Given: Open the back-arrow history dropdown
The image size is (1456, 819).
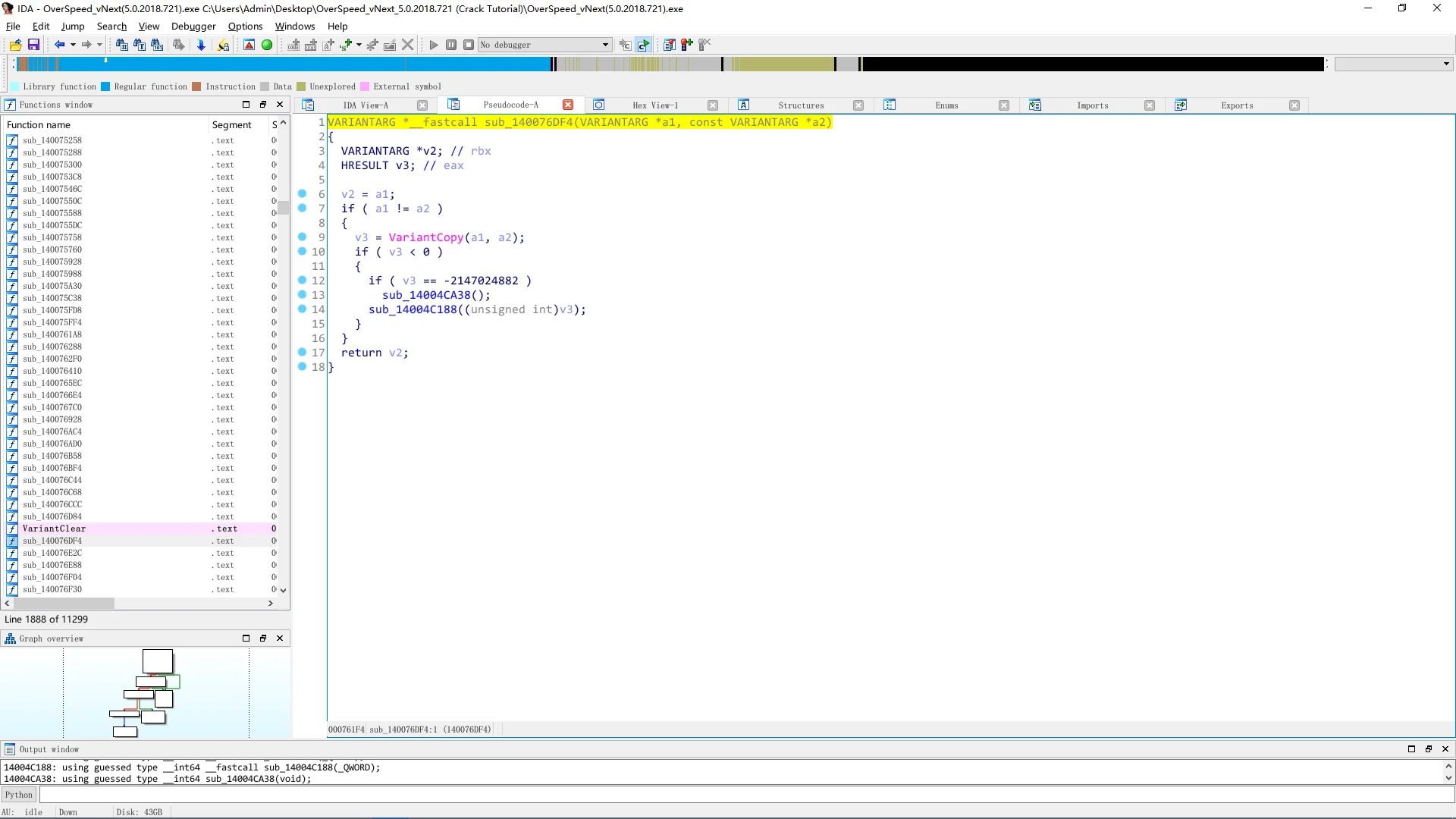Looking at the screenshot, I should click(73, 45).
